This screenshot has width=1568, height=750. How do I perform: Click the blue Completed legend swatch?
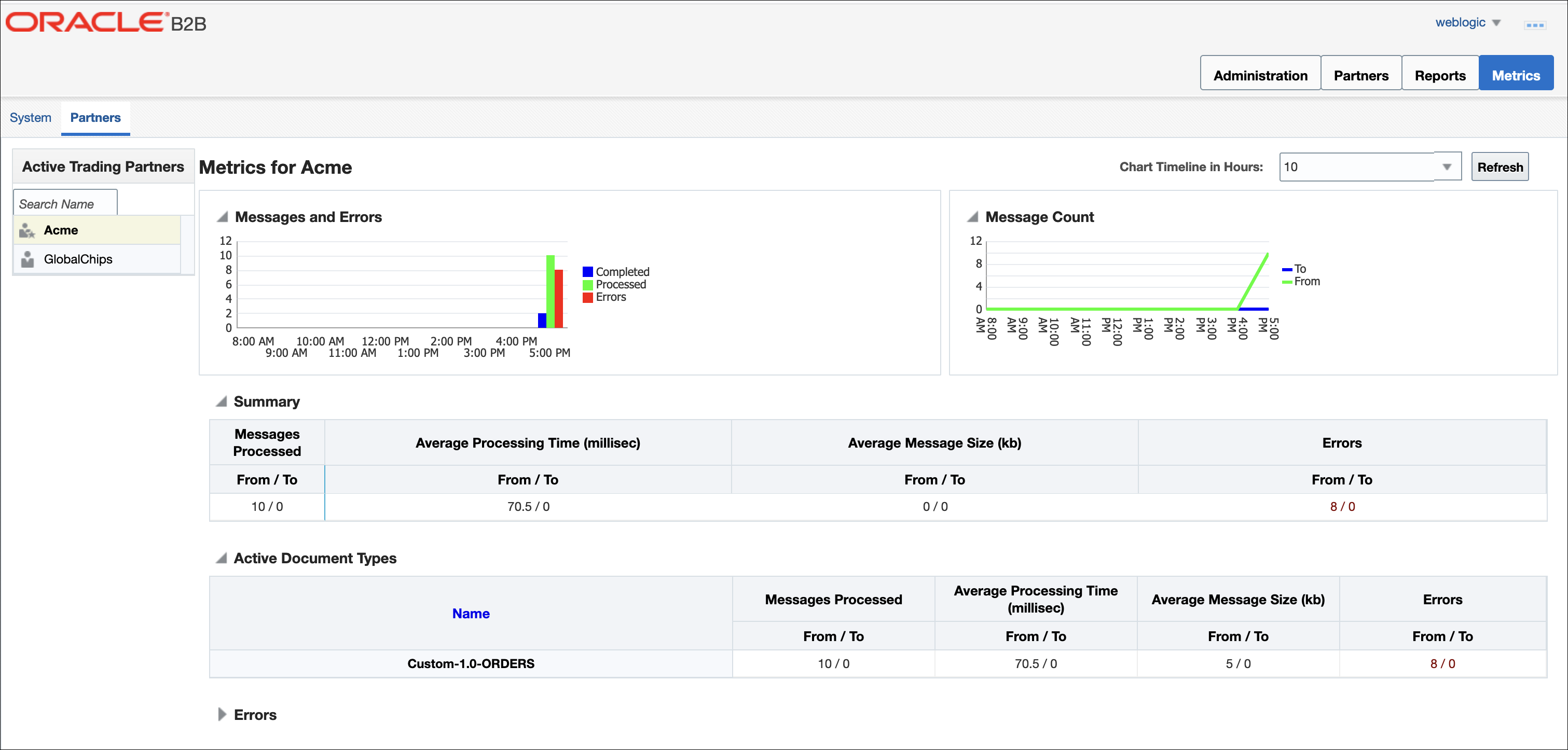587,272
